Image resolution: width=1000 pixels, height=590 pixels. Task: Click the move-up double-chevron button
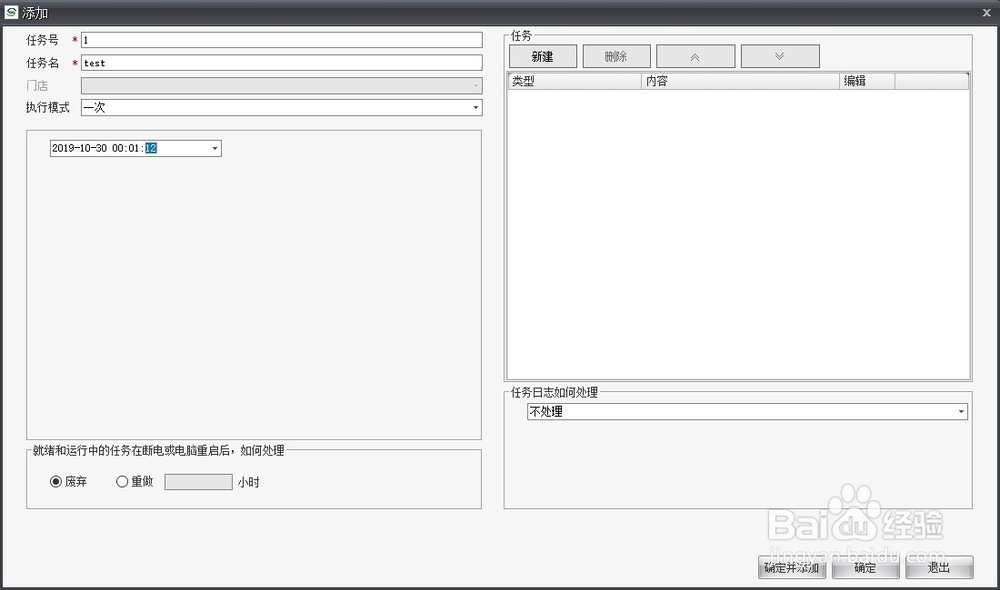pos(695,56)
